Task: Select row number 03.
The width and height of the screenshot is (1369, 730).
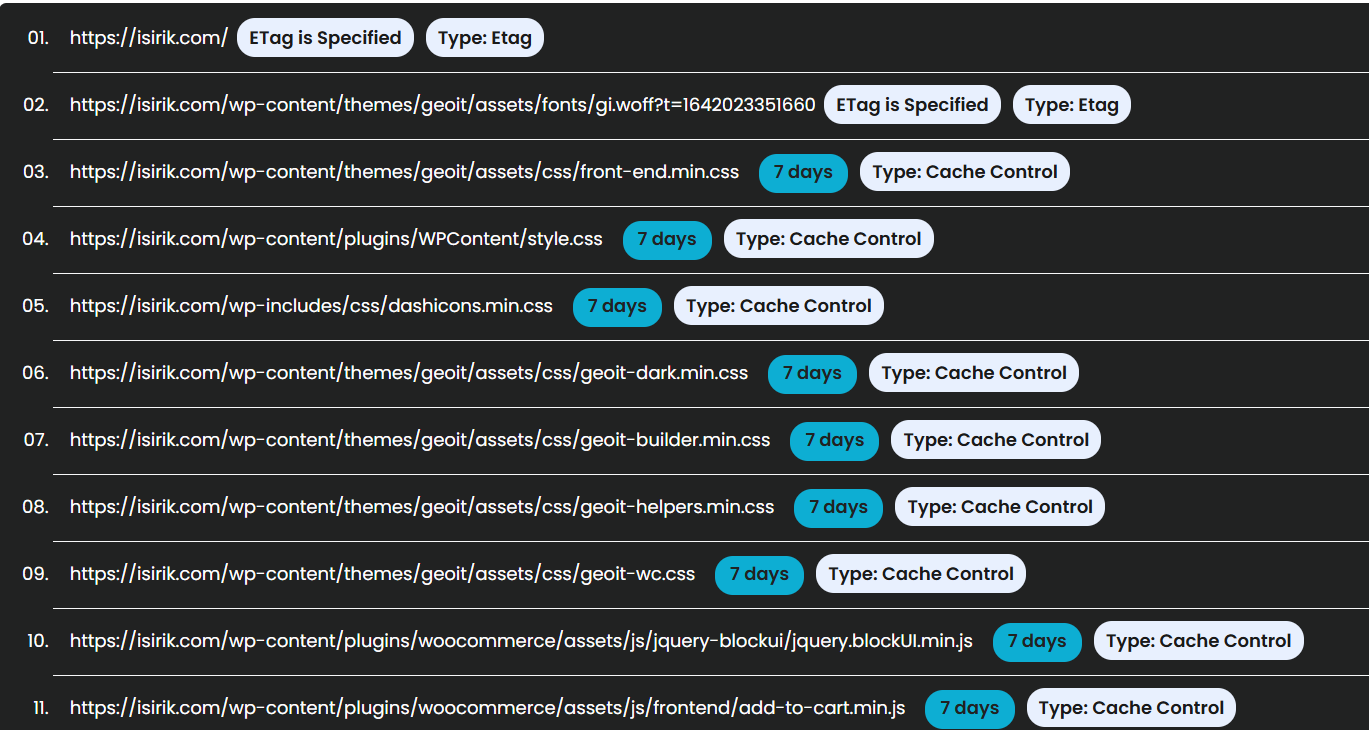Action: coord(36,172)
